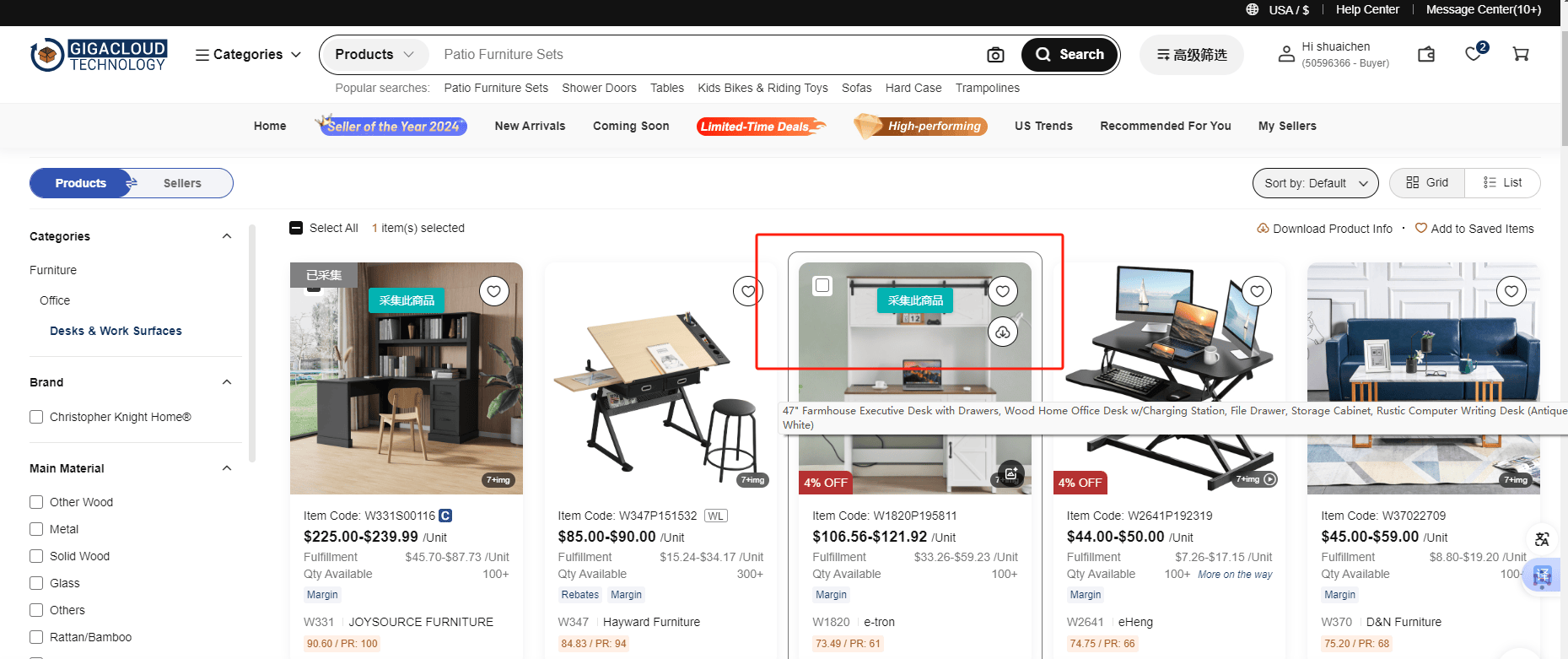Save W331S00116 corner desk to favorites
Image resolution: width=1568 pixels, height=659 pixels.
pyautogui.click(x=494, y=291)
